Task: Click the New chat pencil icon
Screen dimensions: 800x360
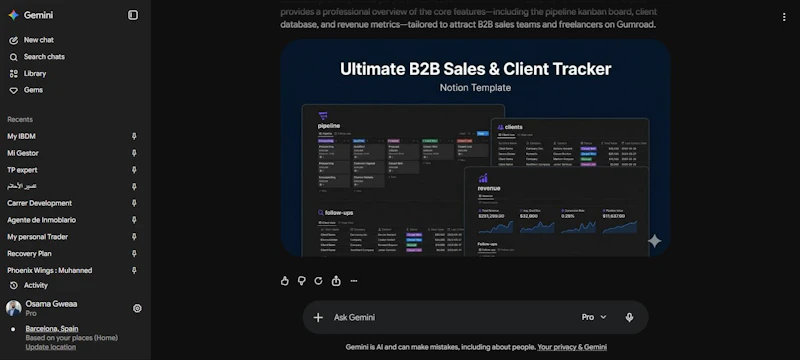Action: coord(14,40)
